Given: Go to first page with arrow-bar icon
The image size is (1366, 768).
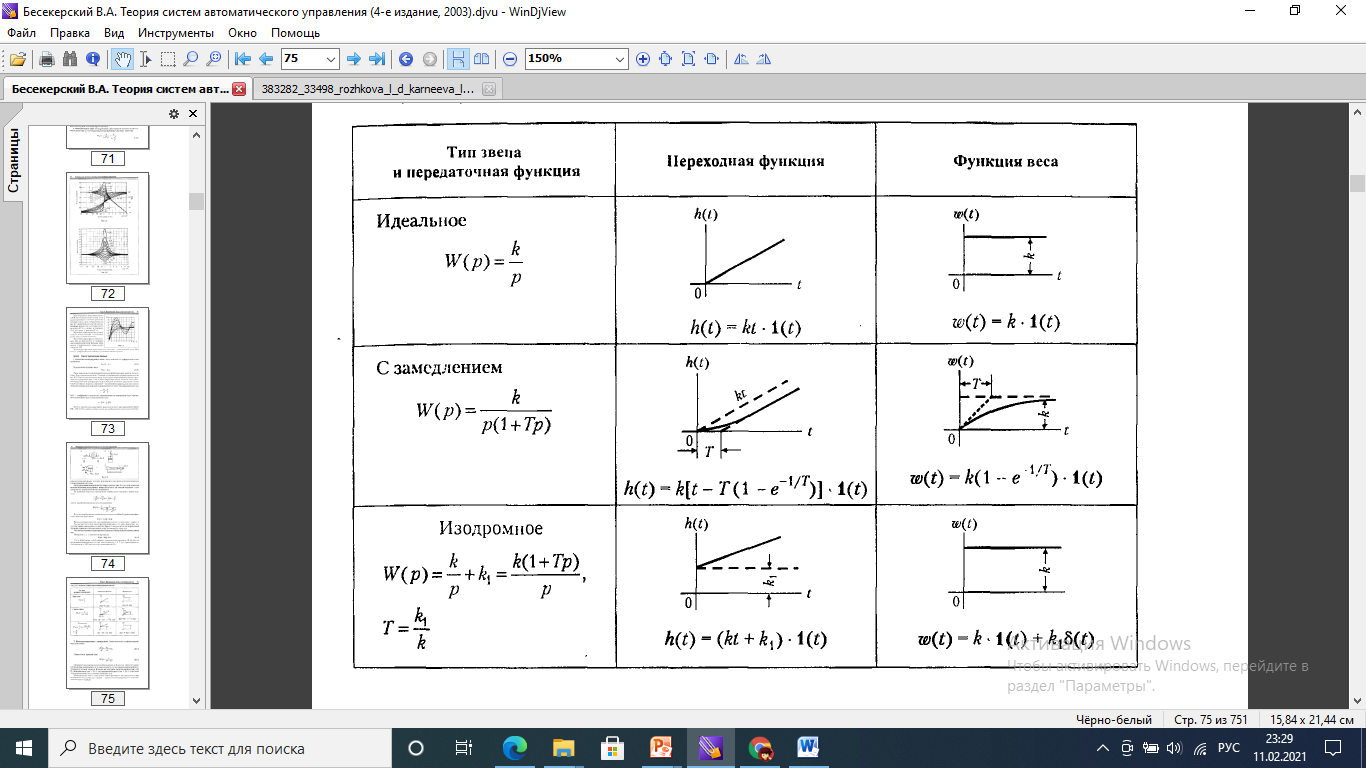Looking at the screenshot, I should point(242,59).
